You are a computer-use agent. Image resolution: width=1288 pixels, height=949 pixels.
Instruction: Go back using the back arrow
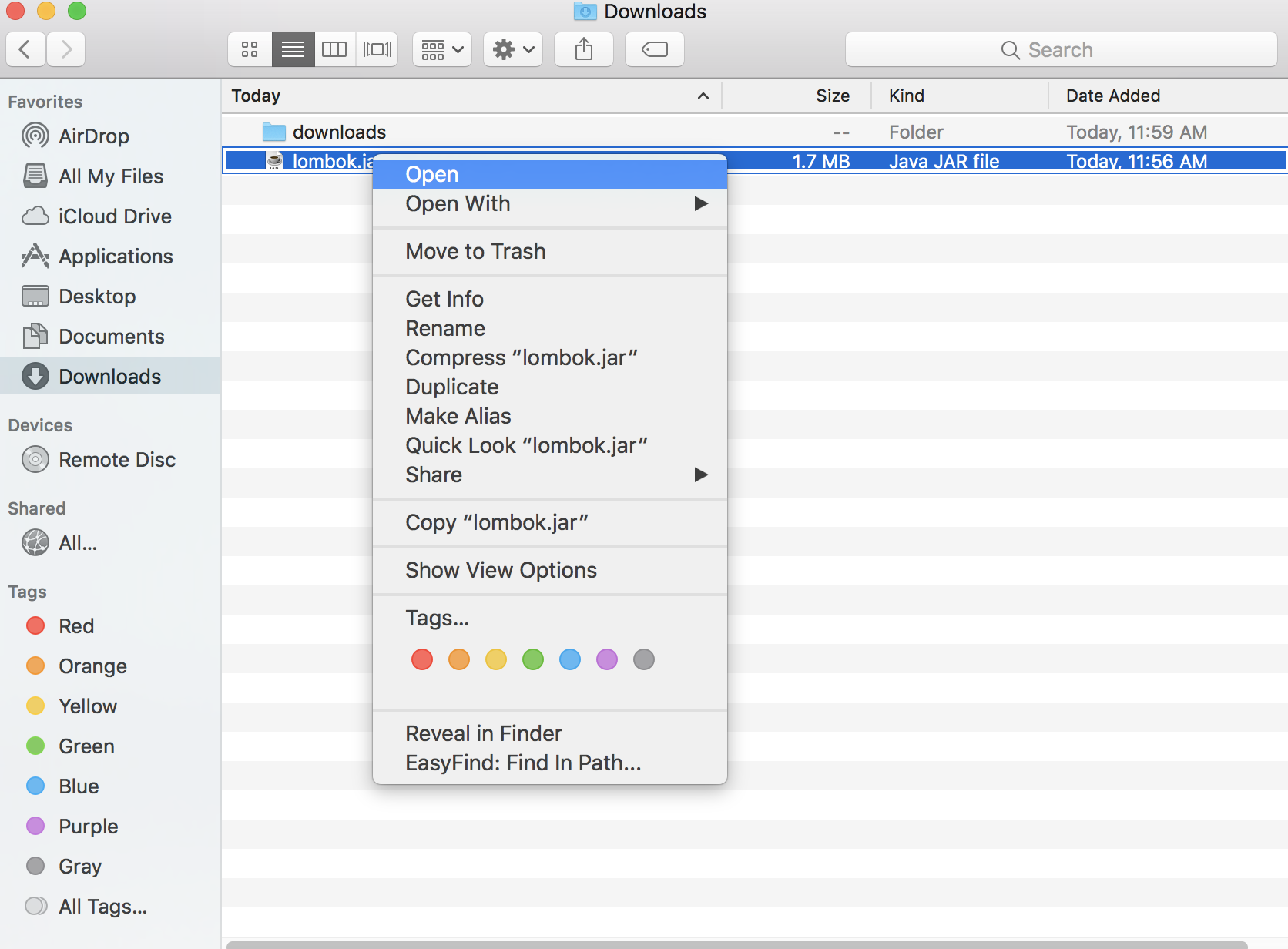pos(25,50)
